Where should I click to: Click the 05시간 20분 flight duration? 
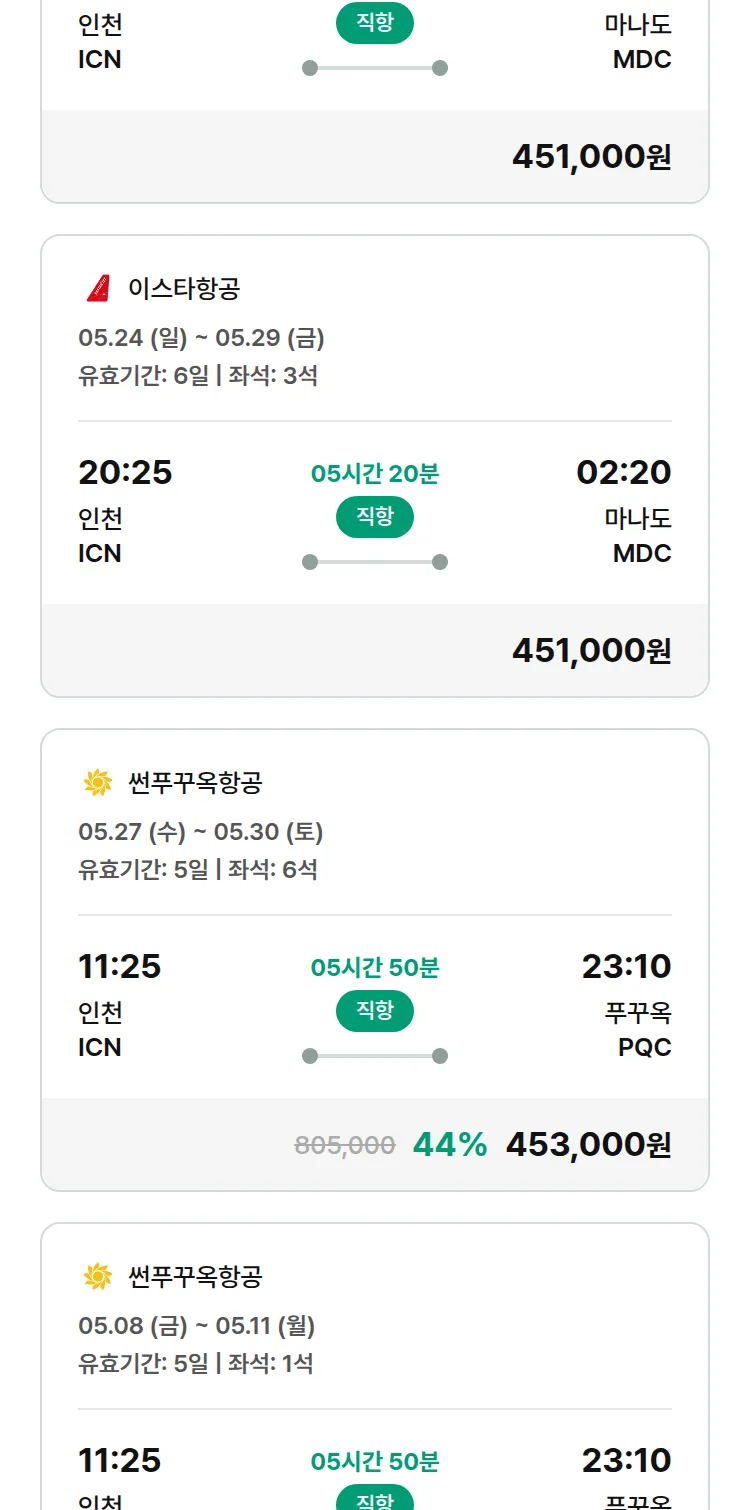tap(375, 474)
